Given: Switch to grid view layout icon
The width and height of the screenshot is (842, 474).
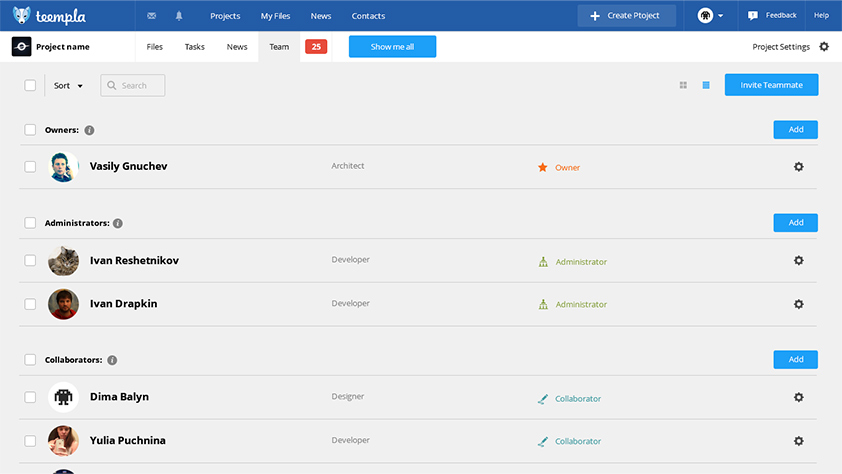Looking at the screenshot, I should (683, 85).
